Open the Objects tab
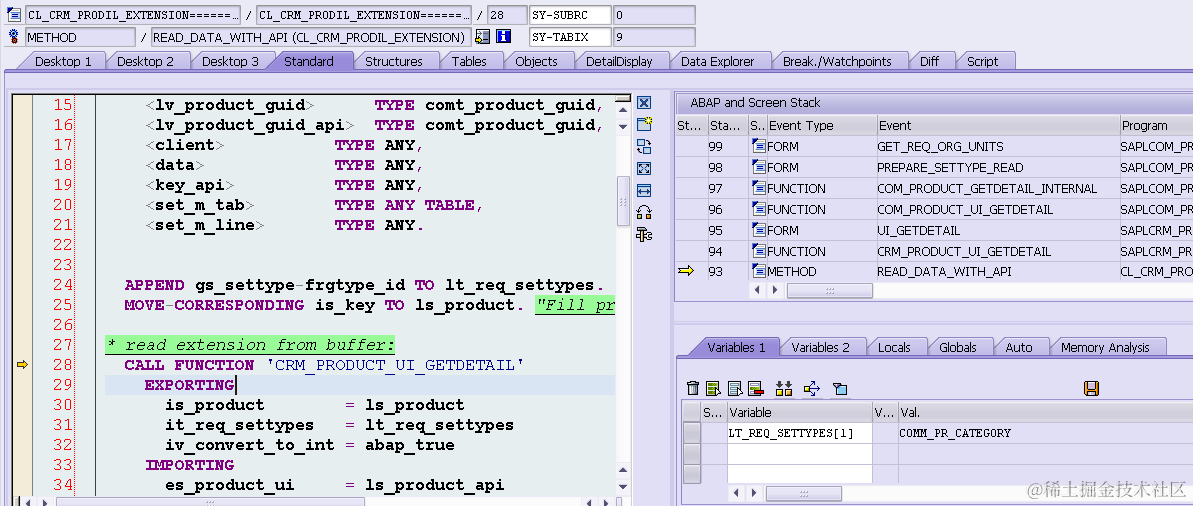This screenshot has height=506, width=1193. click(x=536, y=62)
